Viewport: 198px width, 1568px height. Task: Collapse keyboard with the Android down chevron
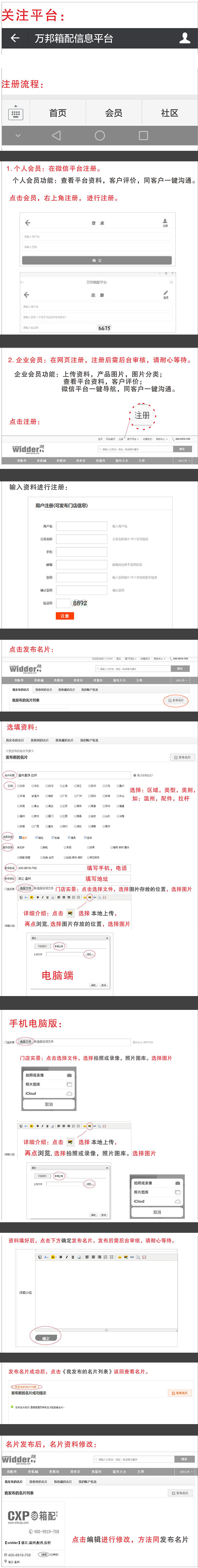[x=18, y=136]
